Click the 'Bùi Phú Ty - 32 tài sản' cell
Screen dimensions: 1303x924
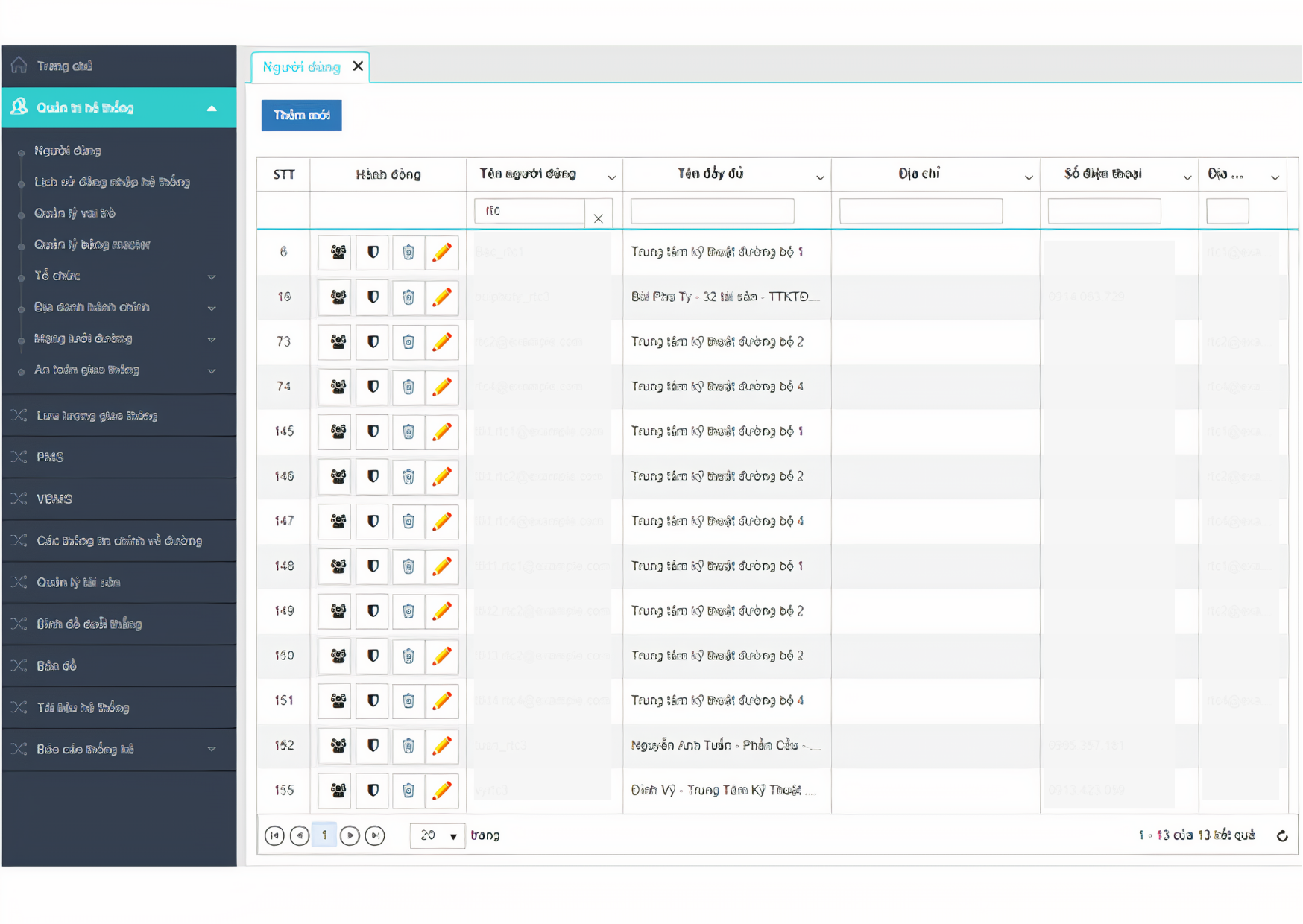tap(727, 297)
